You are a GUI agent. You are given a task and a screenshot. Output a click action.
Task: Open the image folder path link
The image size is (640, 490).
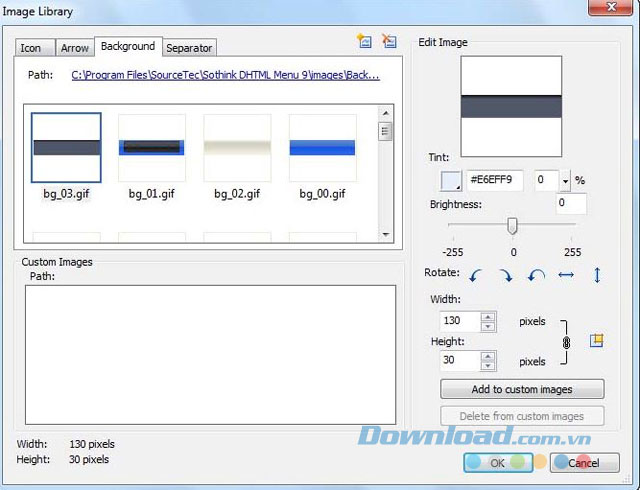[225, 74]
